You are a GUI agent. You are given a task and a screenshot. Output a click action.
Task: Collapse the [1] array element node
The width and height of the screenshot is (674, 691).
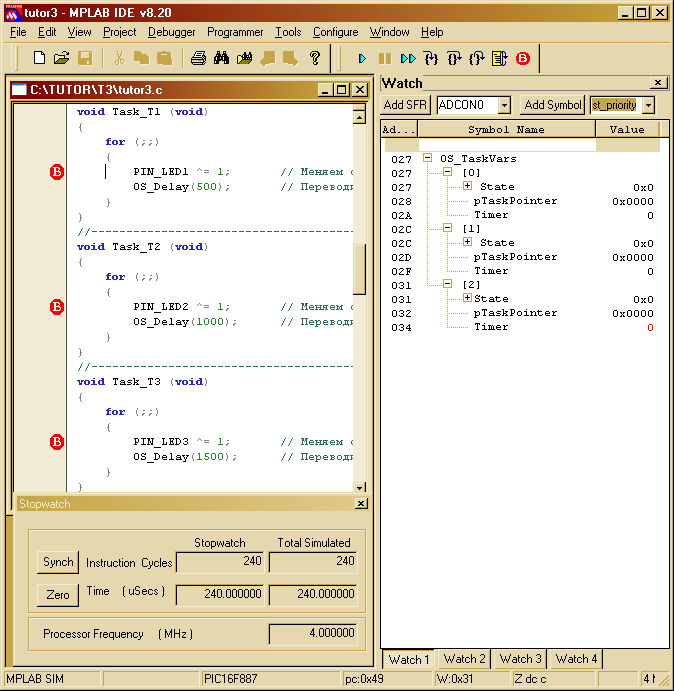tap(447, 228)
